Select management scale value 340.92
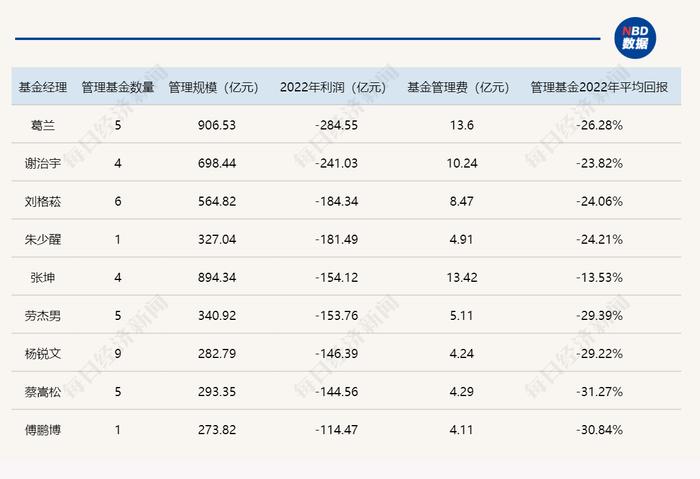The image size is (700, 479). [x=217, y=316]
